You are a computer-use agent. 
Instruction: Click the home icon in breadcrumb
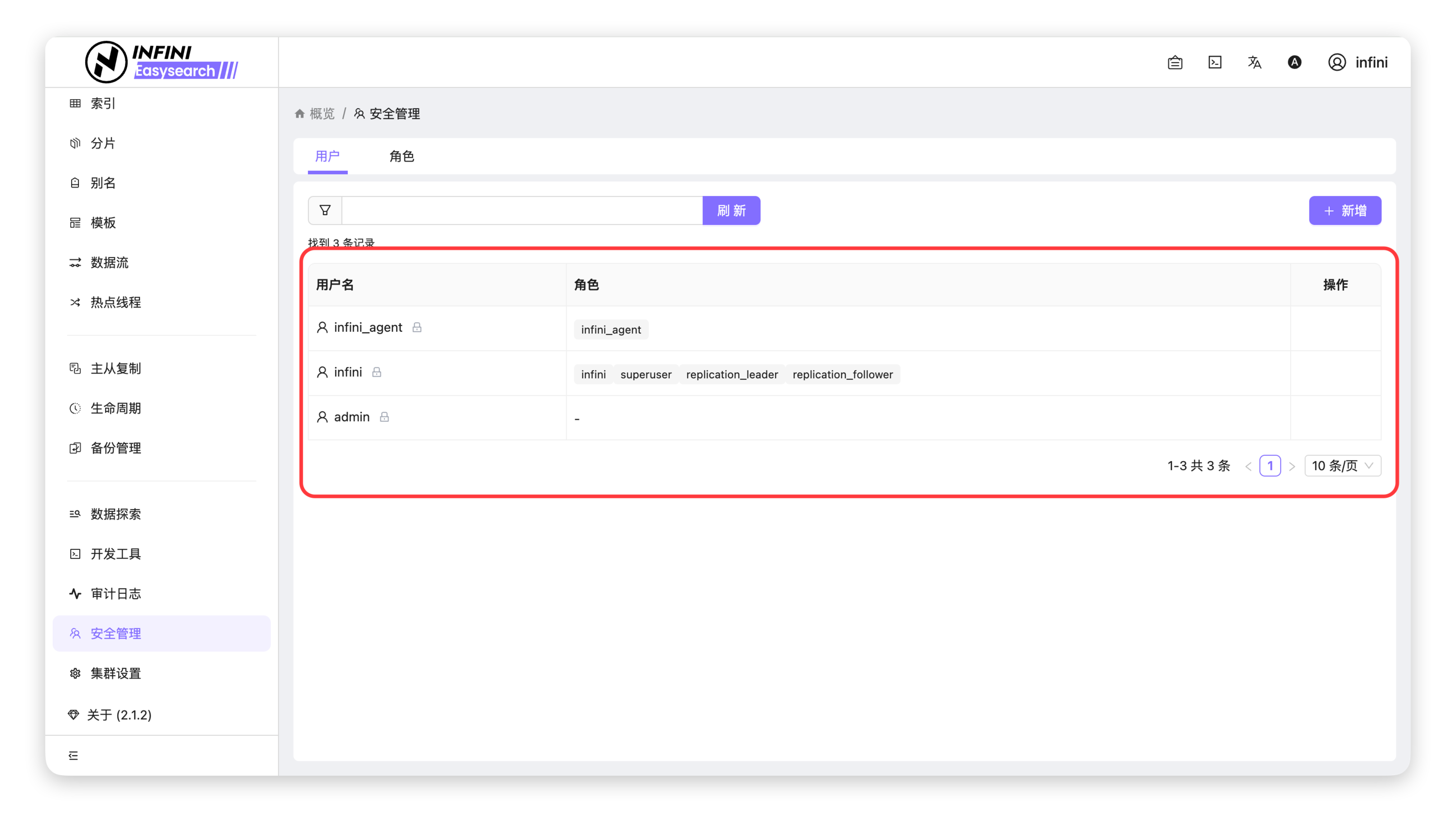[x=300, y=114]
